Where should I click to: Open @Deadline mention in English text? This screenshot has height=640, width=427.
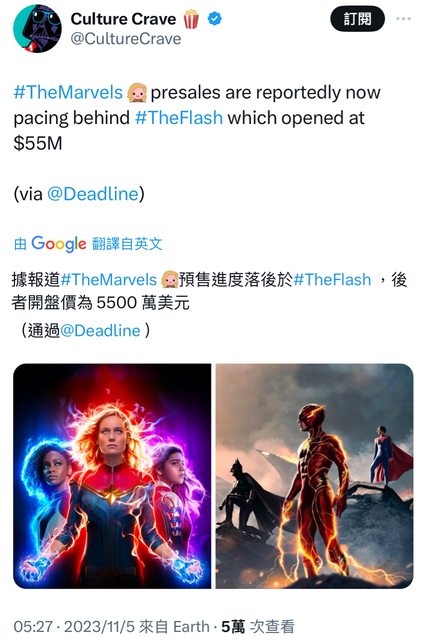pos(93,194)
